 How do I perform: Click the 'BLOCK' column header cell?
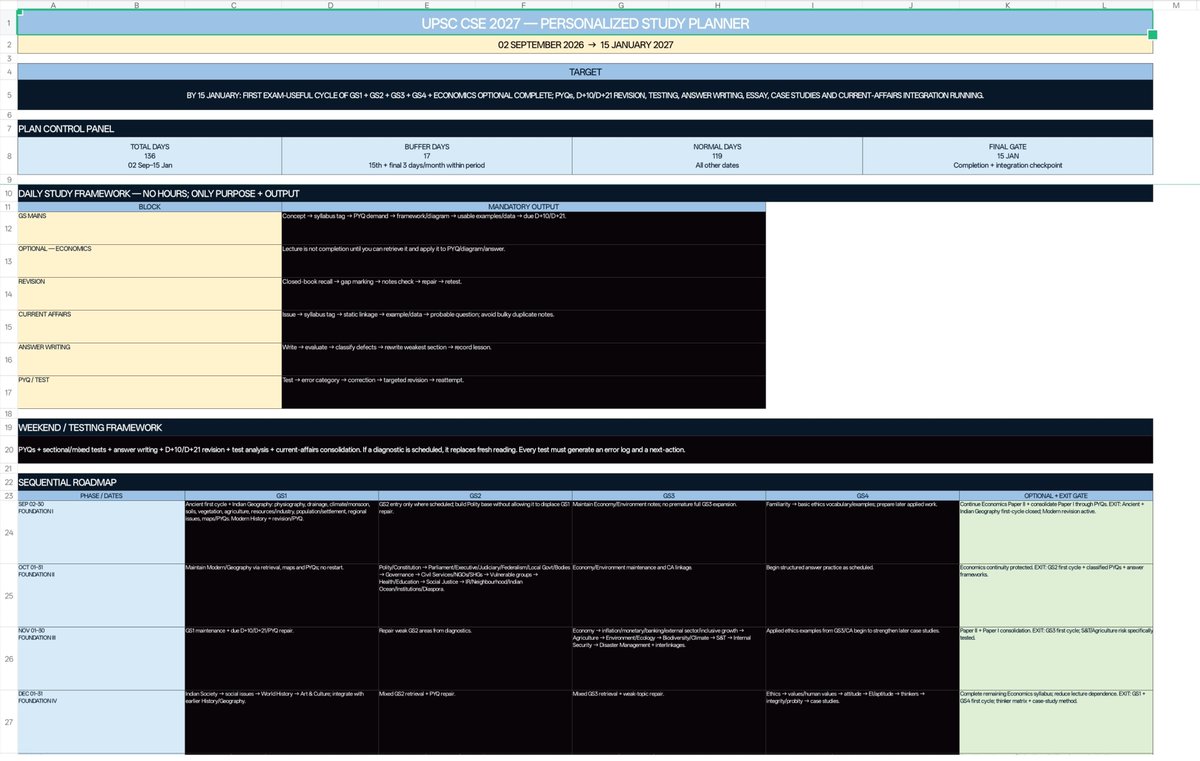tap(150, 206)
